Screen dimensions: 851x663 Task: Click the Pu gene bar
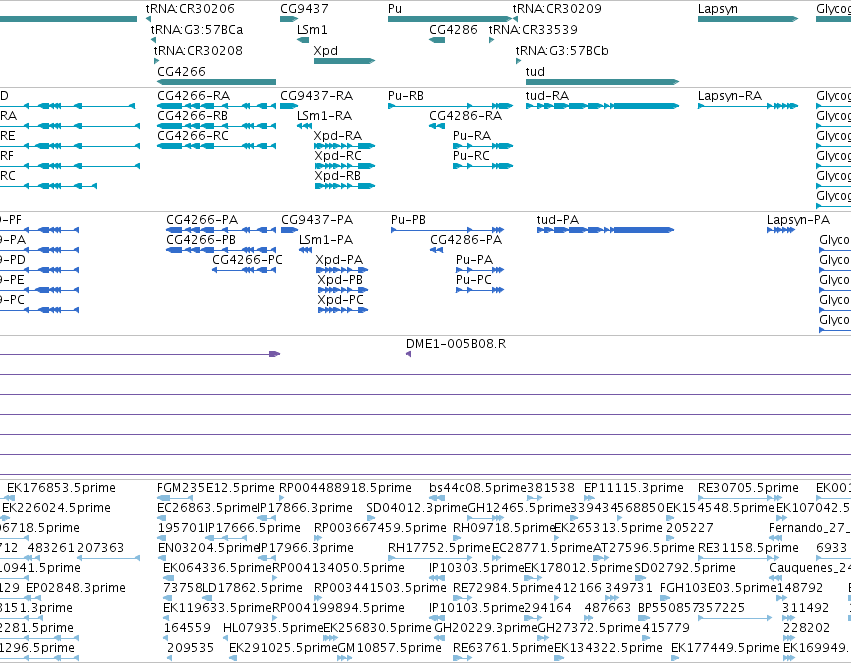pos(449,19)
